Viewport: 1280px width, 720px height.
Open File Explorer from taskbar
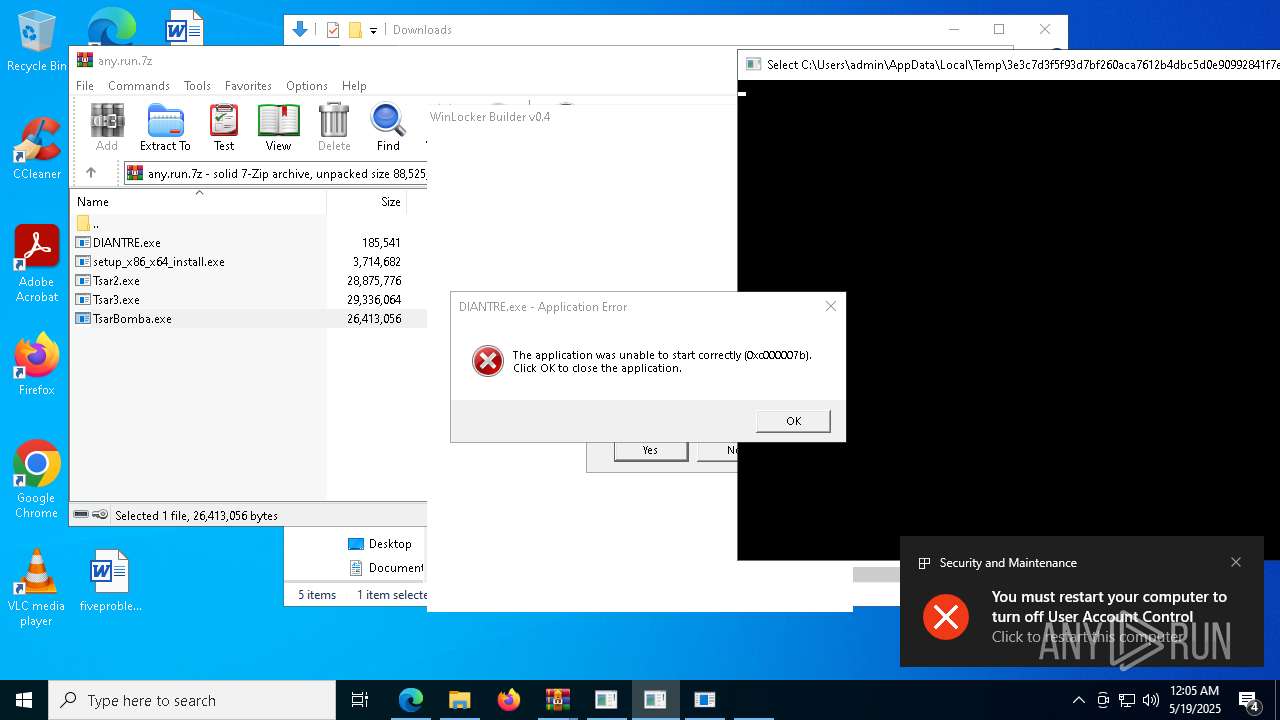click(x=460, y=700)
